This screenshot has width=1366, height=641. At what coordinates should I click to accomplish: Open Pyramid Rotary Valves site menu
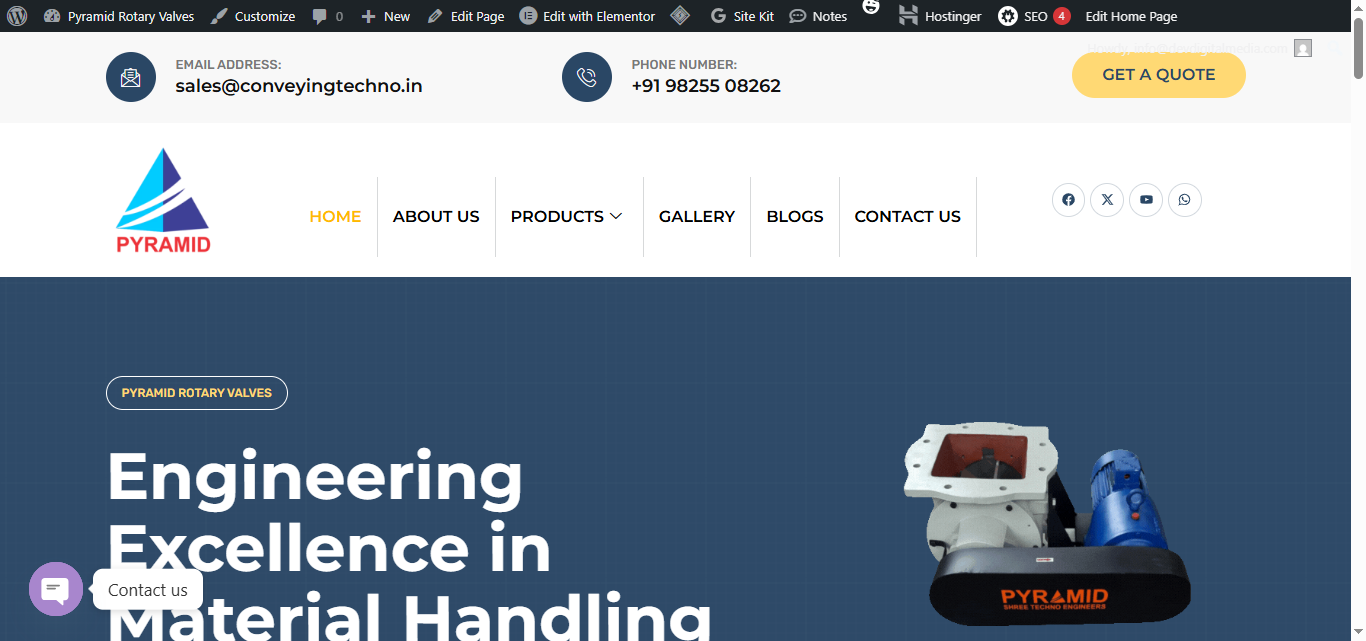click(x=119, y=16)
